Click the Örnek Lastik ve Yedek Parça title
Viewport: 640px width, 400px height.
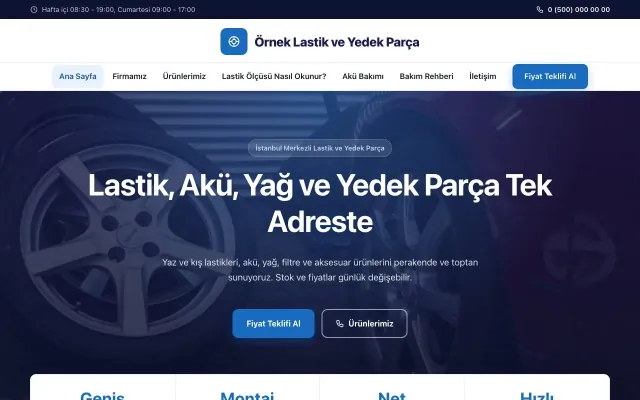(337, 42)
